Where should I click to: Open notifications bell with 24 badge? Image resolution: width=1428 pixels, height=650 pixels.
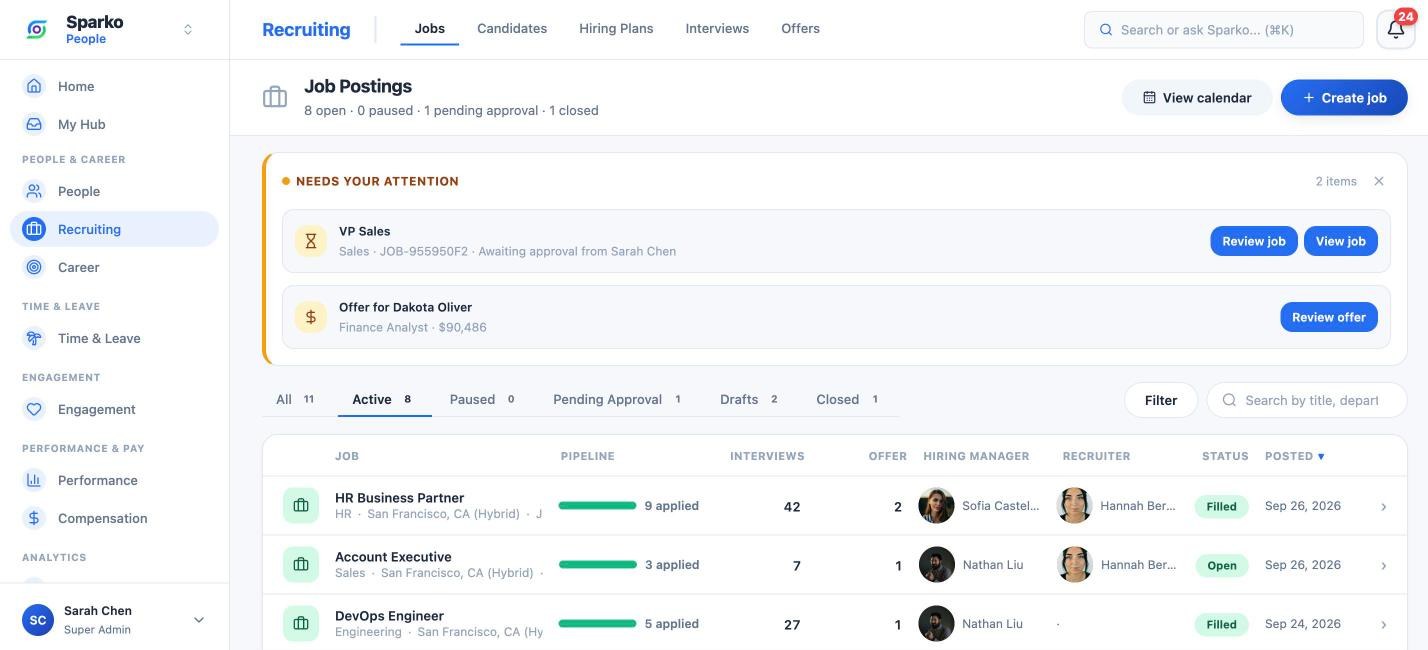pos(1396,29)
